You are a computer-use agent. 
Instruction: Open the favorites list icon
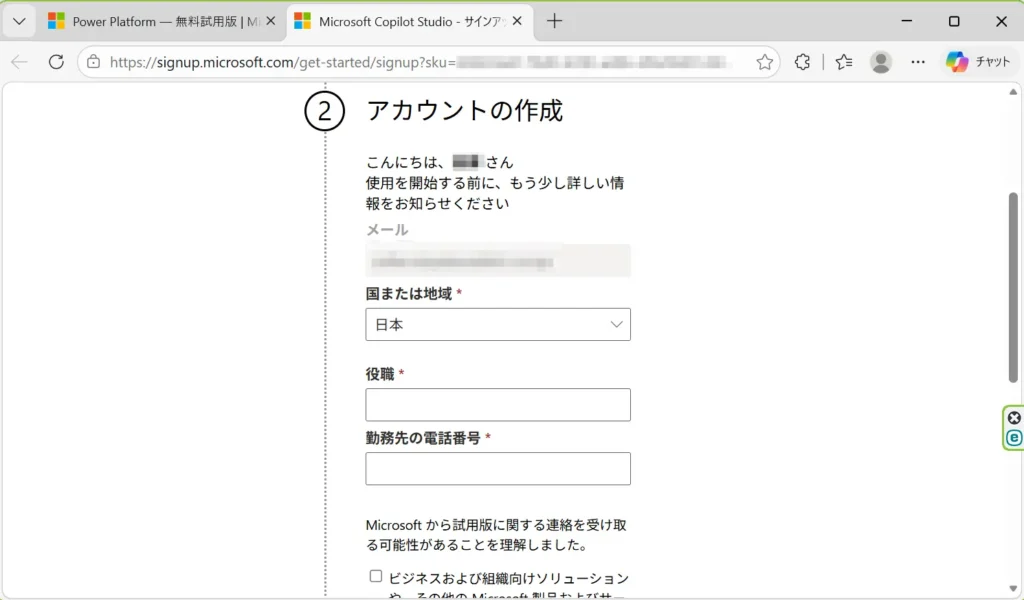pyautogui.click(x=844, y=62)
